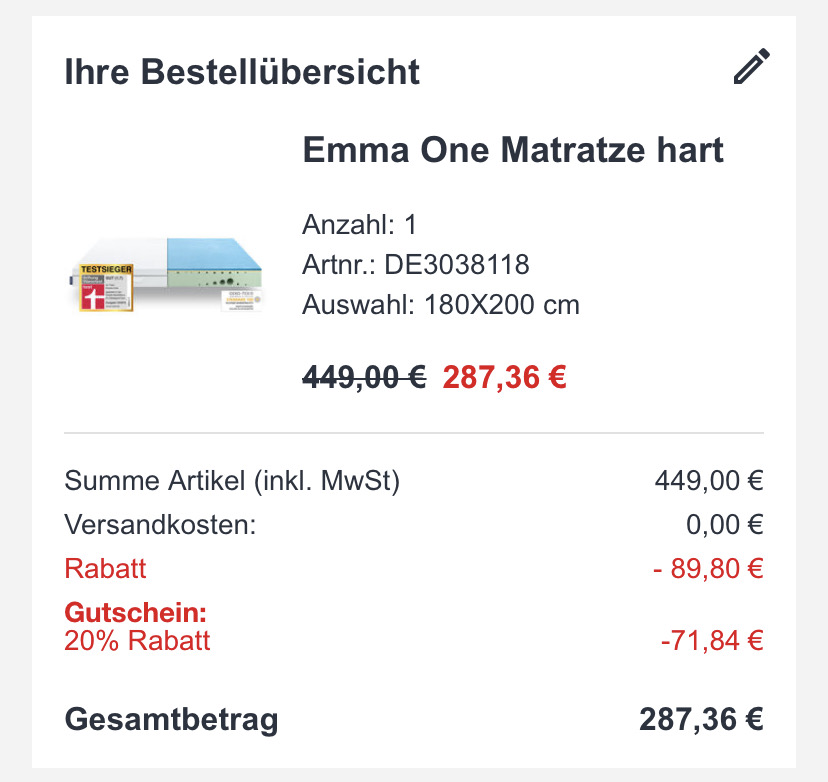Screen dimensions: 828x782
Task: Click the -71,84 € voucher amount
Action: 712,640
